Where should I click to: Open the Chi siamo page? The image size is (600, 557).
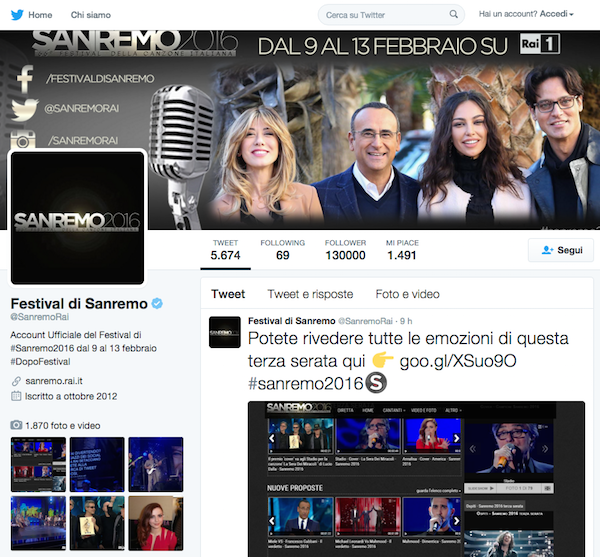click(x=91, y=15)
